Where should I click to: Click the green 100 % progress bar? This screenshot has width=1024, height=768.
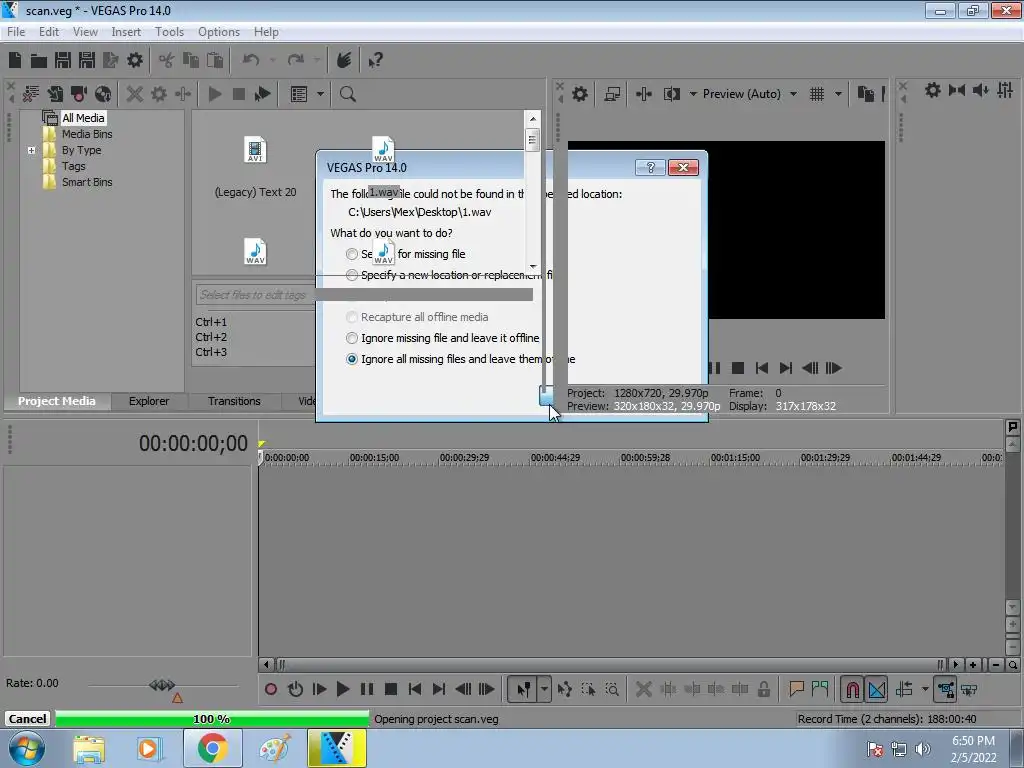(x=212, y=719)
